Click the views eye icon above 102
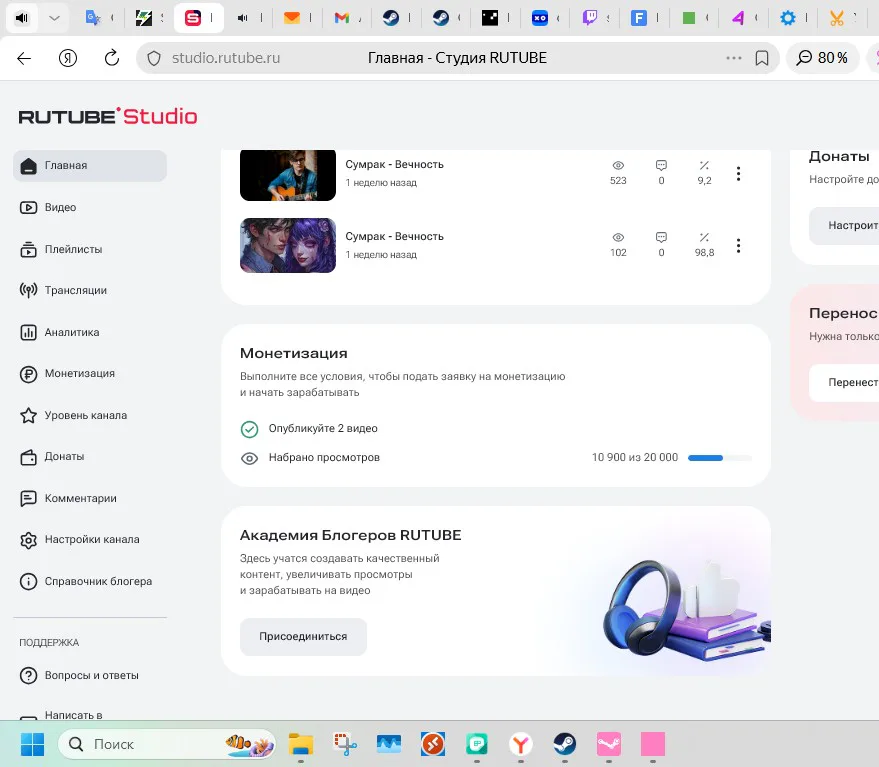 [x=618, y=237]
